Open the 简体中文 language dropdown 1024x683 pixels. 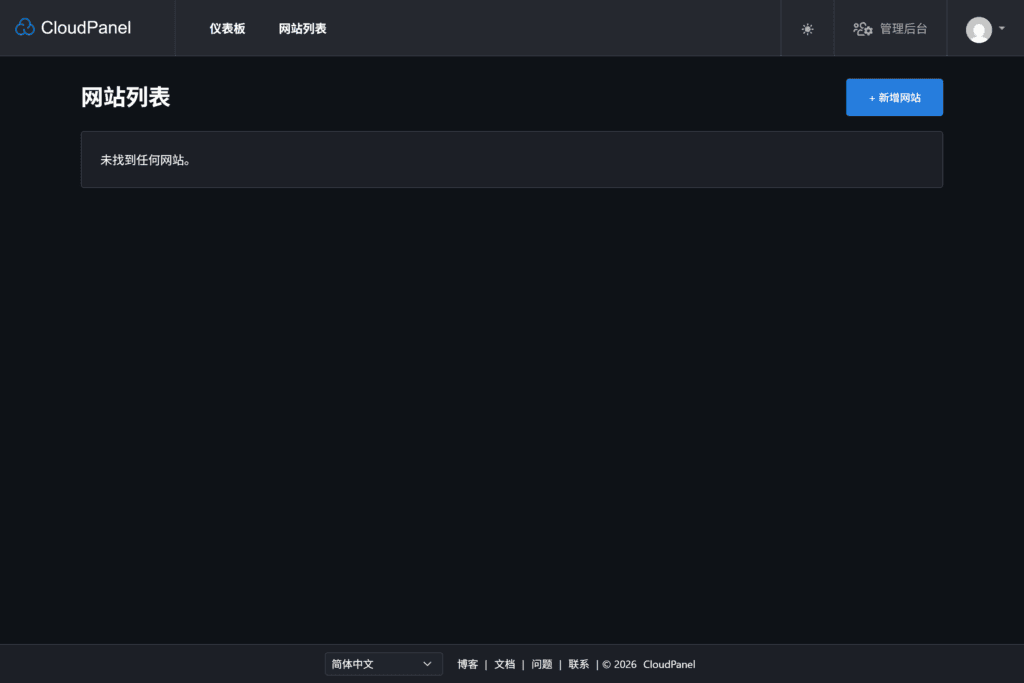pos(383,664)
